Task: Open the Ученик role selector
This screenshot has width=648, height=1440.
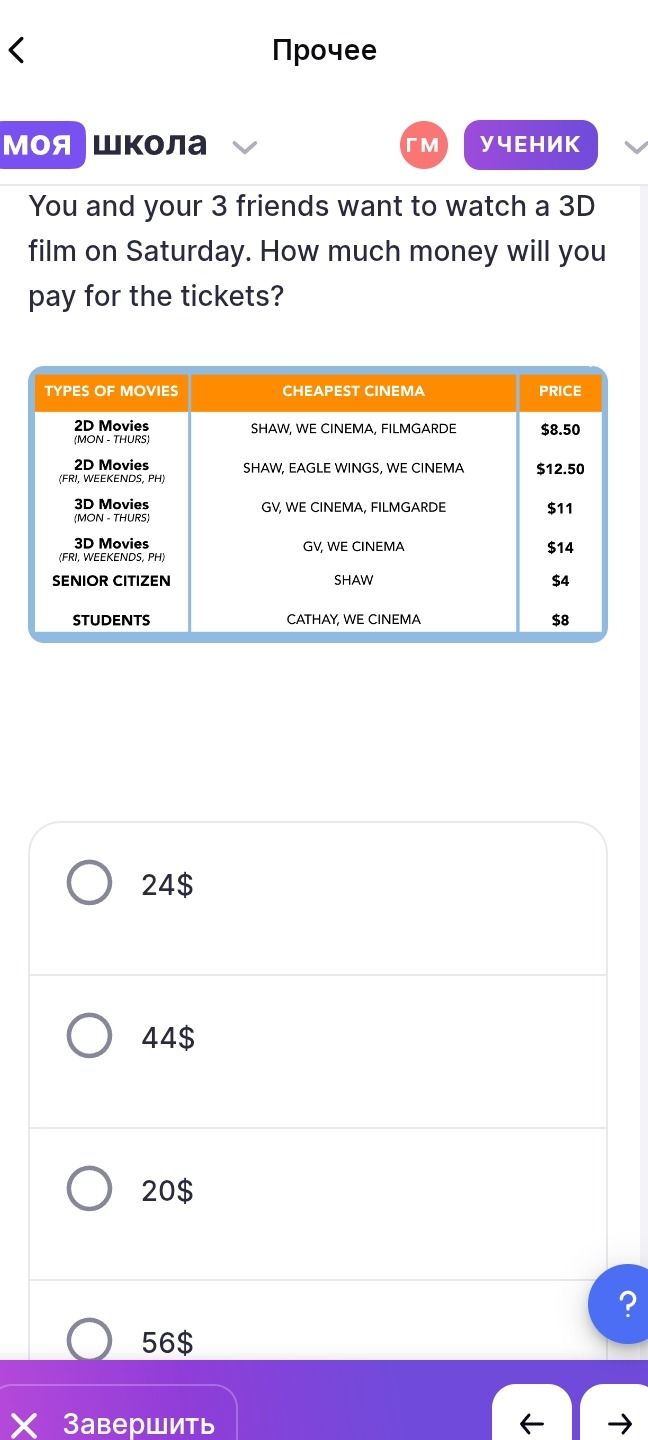Action: click(x=531, y=145)
